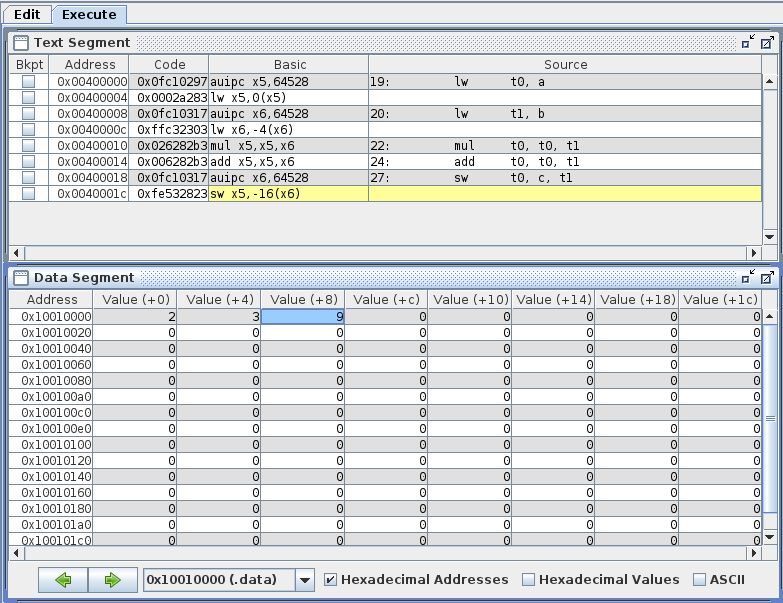Iconify the Data Segment panel

(748, 278)
